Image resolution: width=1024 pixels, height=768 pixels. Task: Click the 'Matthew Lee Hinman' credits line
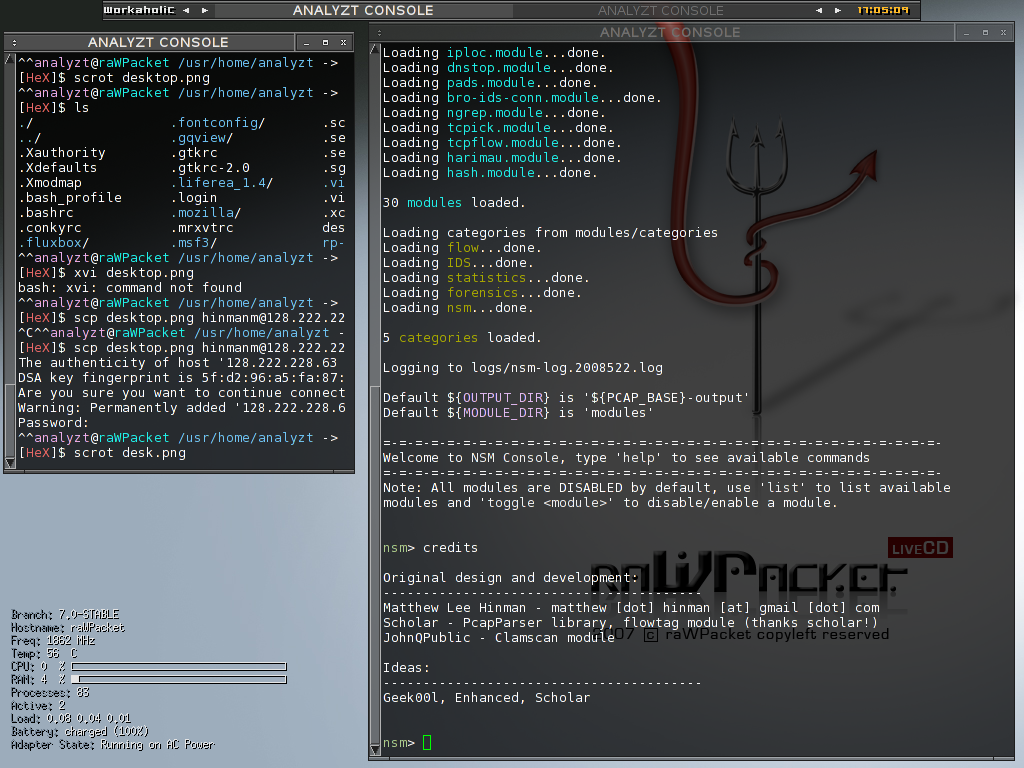click(631, 608)
